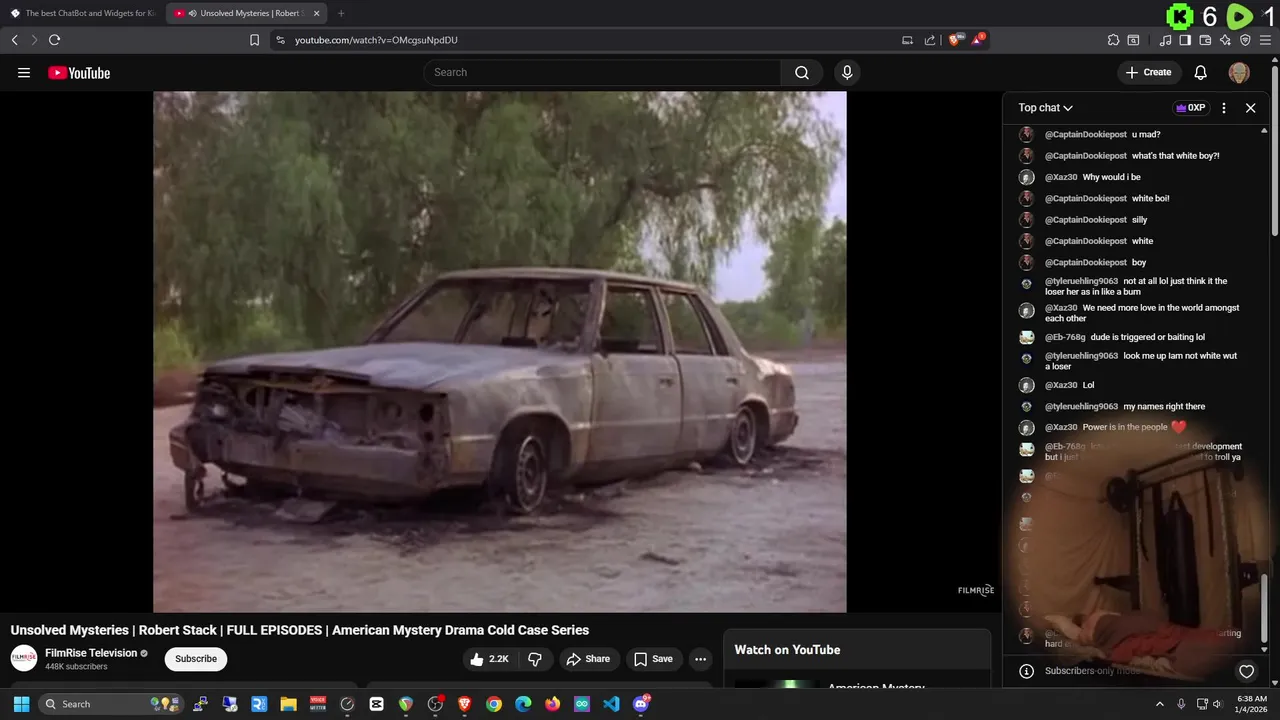The width and height of the screenshot is (1280, 720).
Task: Open the Top chat dropdown
Action: tap(1046, 108)
